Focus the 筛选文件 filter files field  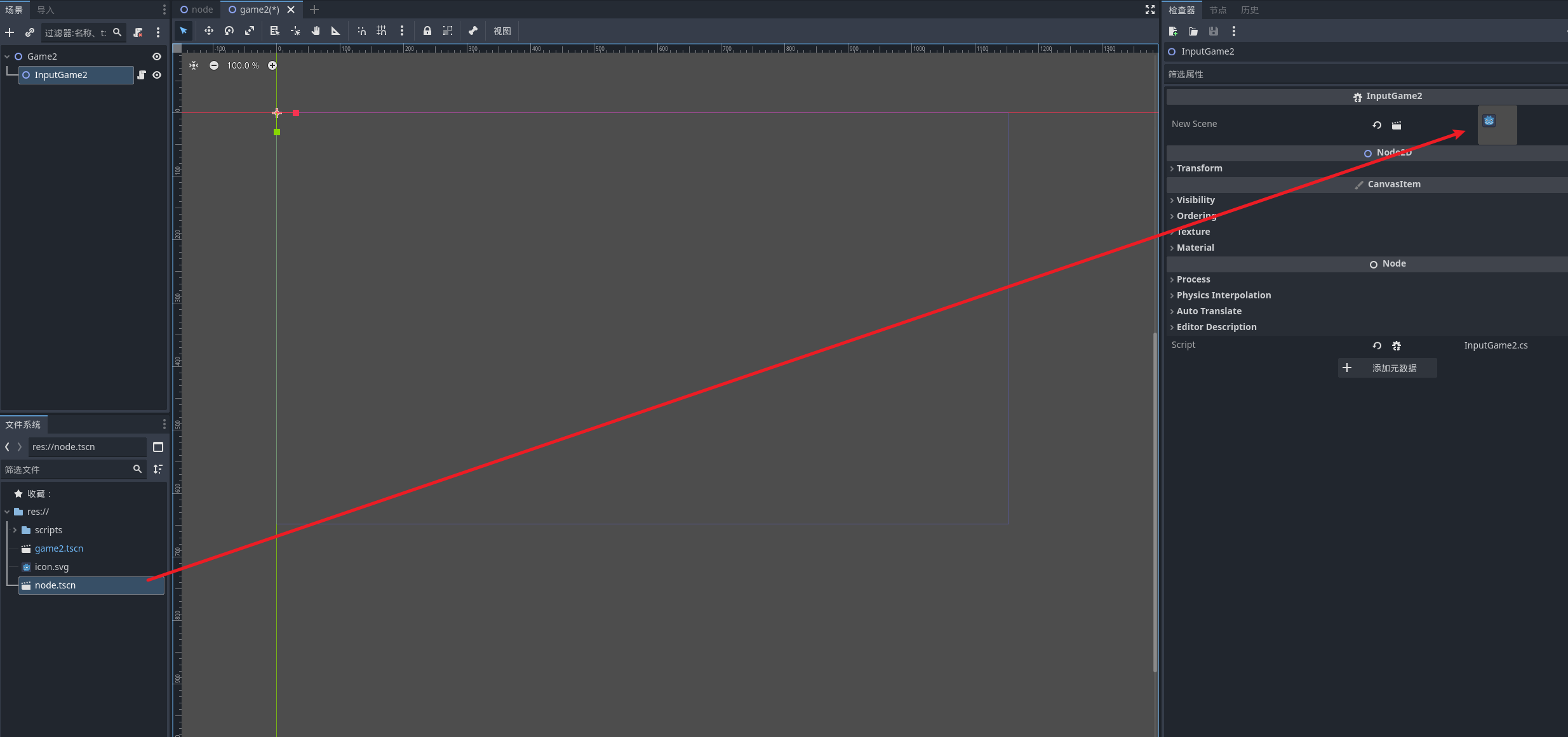(x=74, y=469)
